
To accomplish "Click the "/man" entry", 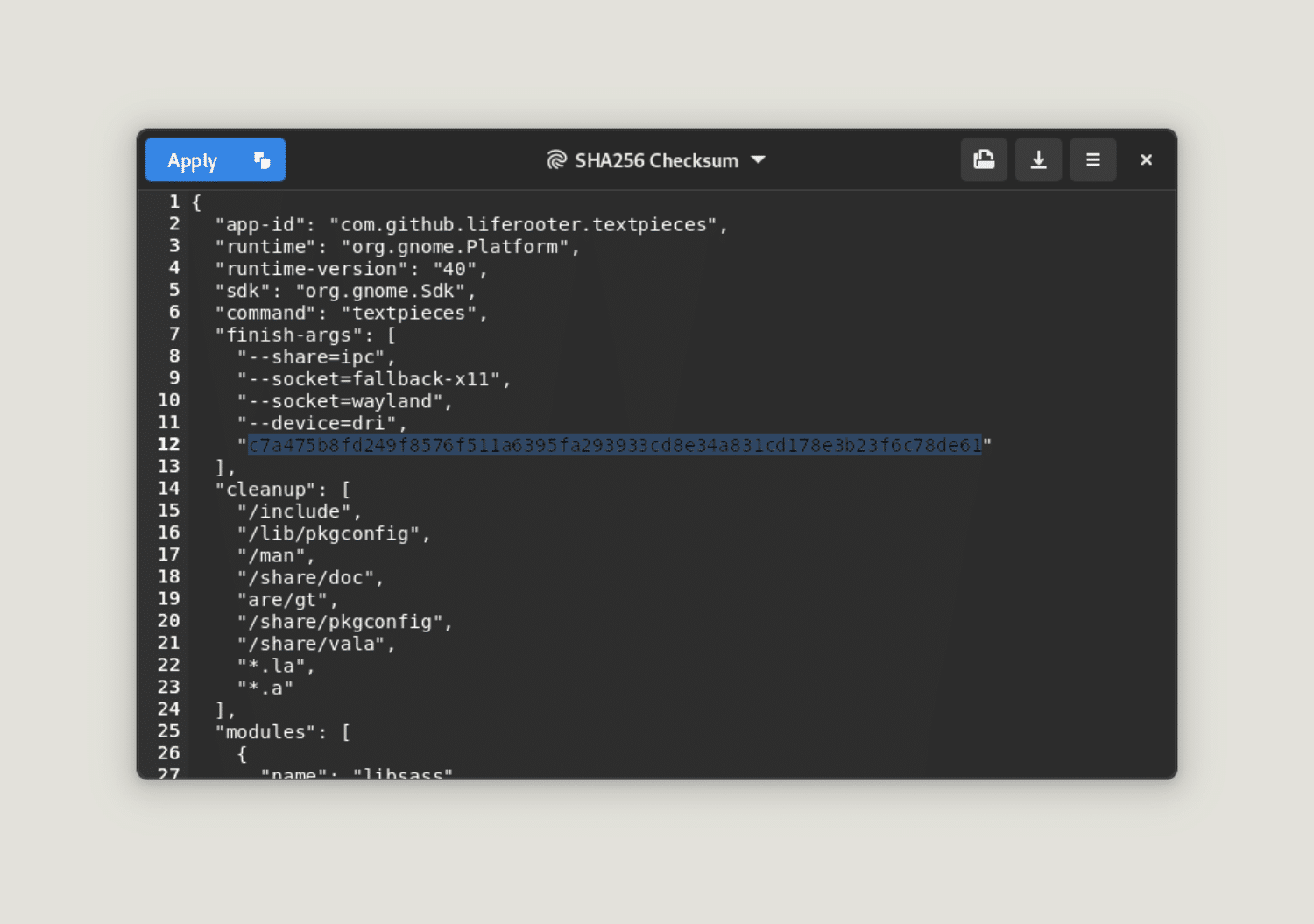I will (x=276, y=555).
